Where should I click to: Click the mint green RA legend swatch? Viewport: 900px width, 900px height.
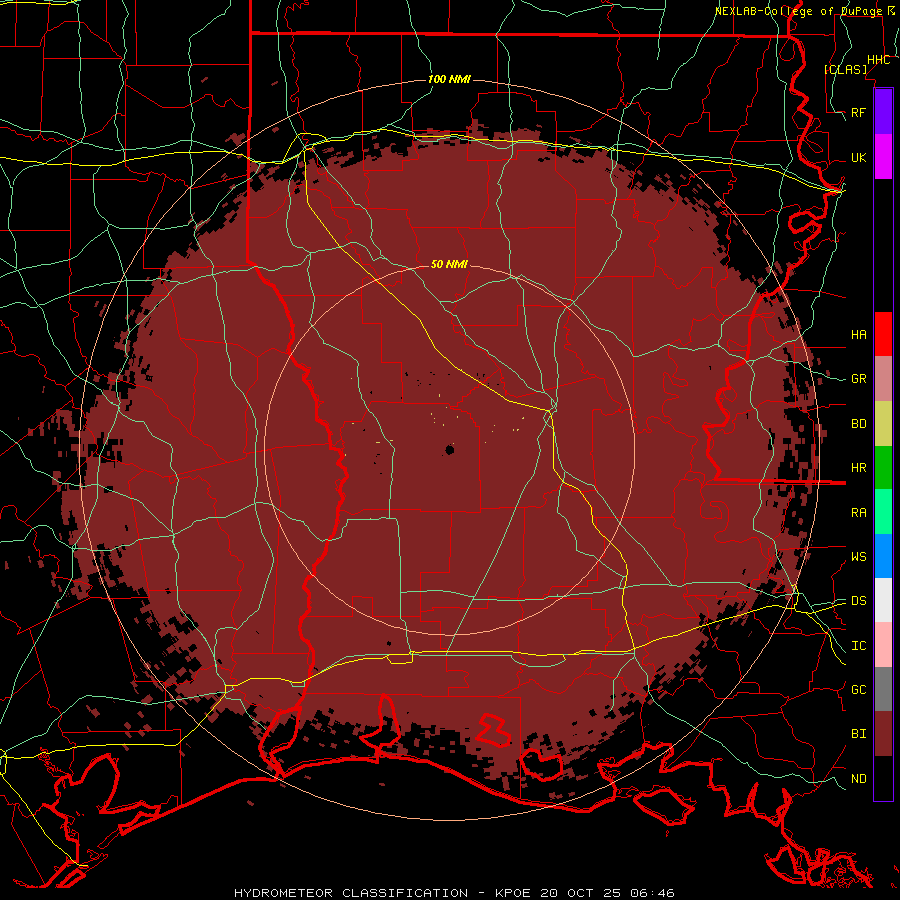click(x=883, y=512)
